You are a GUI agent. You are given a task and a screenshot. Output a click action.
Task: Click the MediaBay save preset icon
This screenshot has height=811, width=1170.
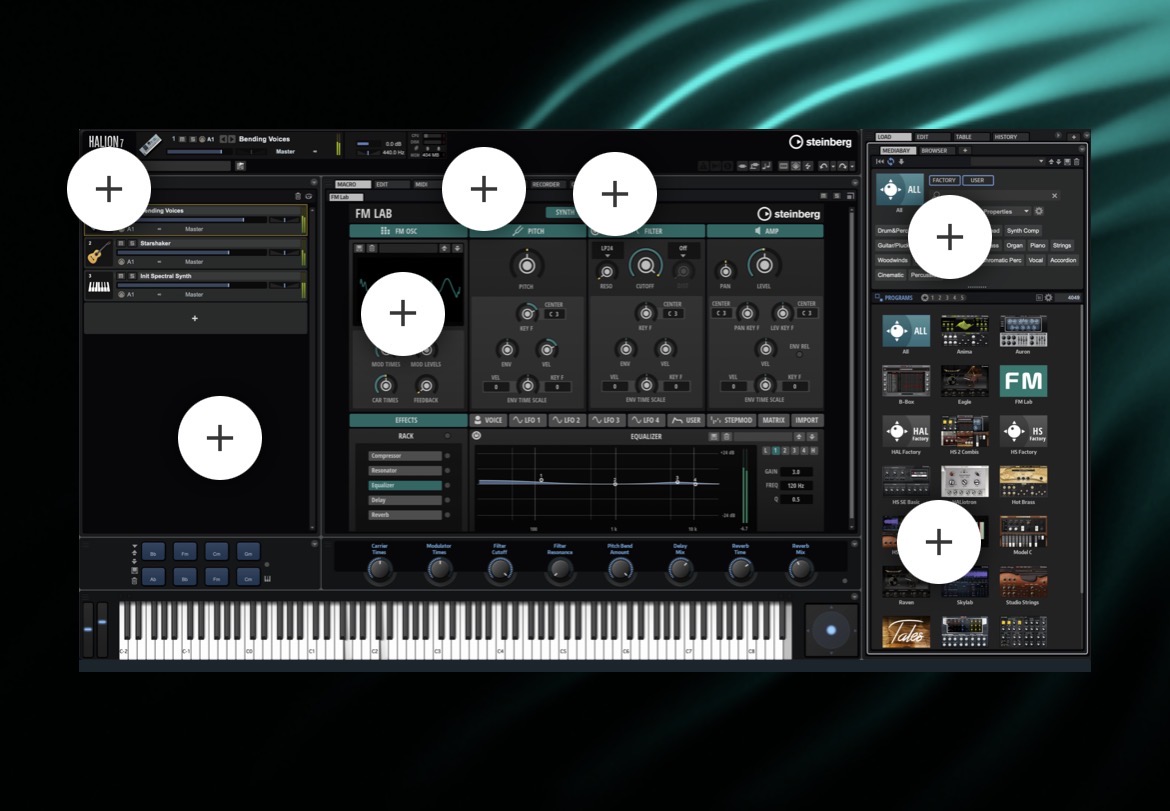[x=1067, y=161]
